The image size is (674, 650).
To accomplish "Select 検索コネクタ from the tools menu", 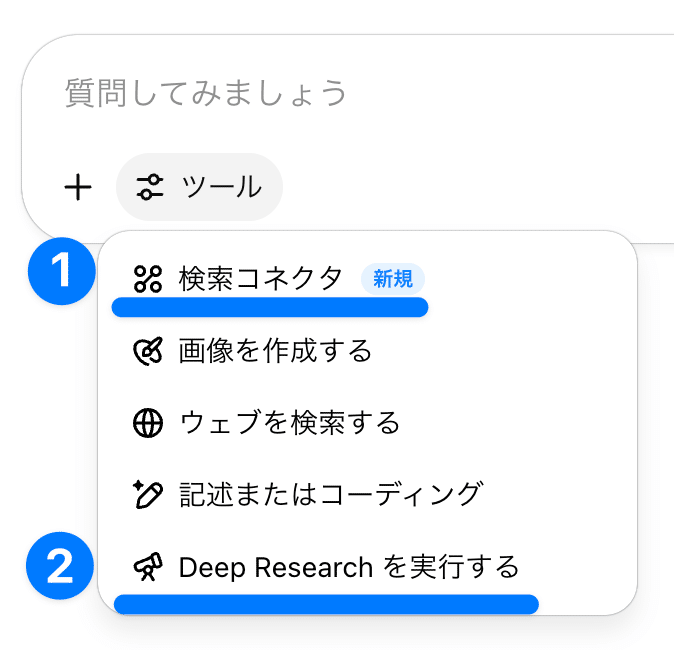I will click(x=260, y=278).
